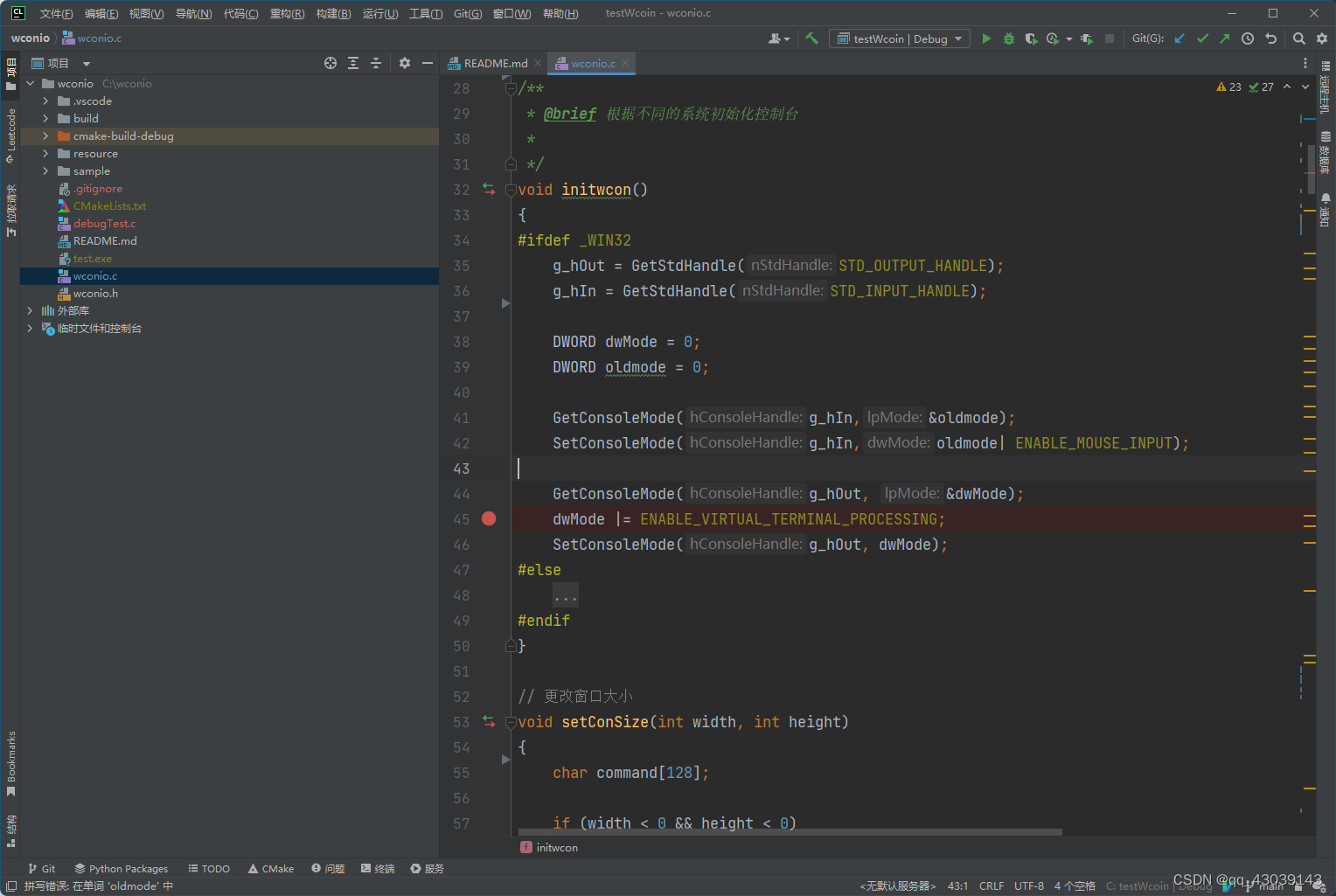Viewport: 1336px width, 896px height.
Task: Open the Terminal tool window
Action: tap(378, 869)
